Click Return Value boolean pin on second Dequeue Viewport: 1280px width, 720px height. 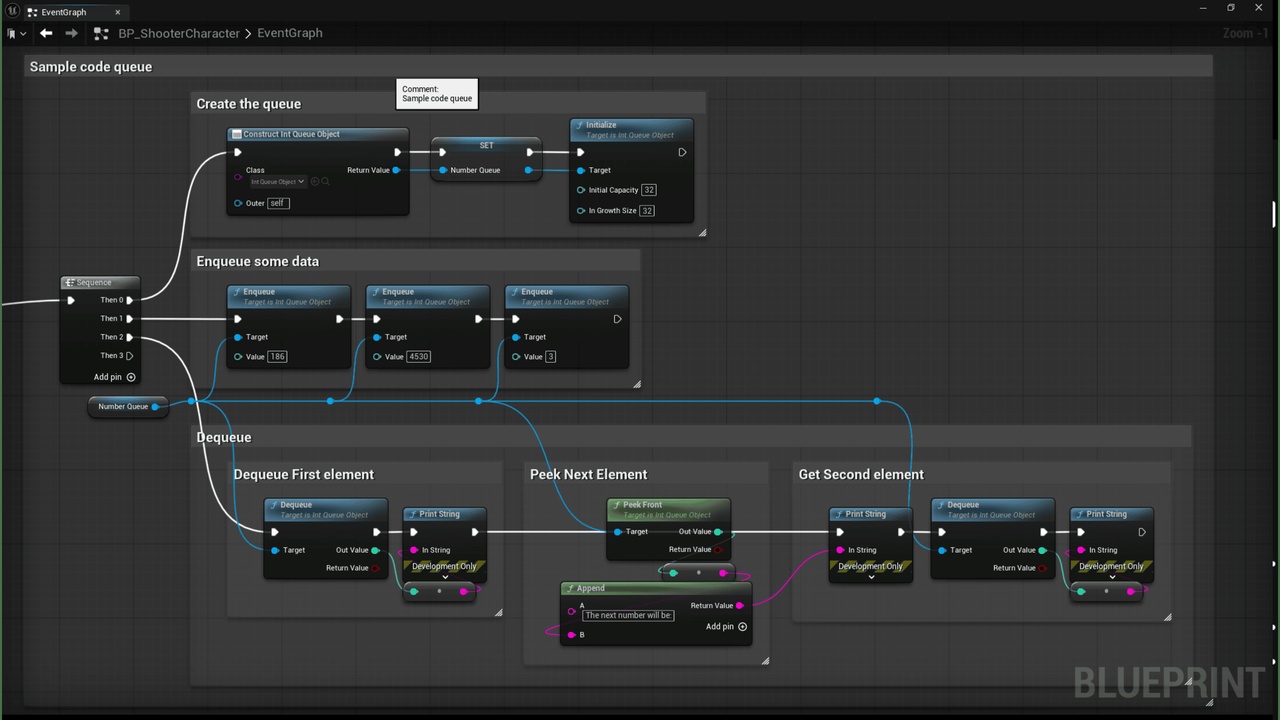click(x=1043, y=568)
